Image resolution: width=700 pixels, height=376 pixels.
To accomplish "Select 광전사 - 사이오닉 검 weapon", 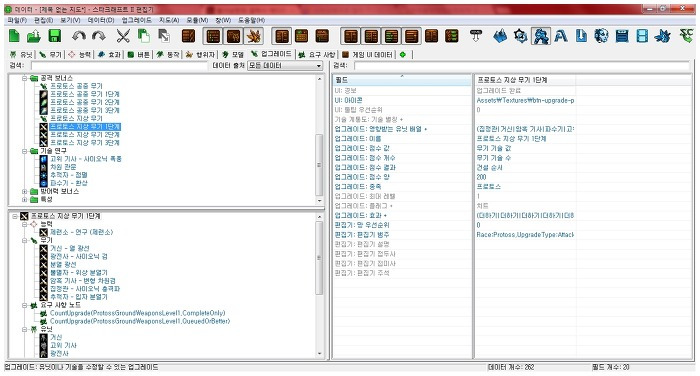I will 79,256.
